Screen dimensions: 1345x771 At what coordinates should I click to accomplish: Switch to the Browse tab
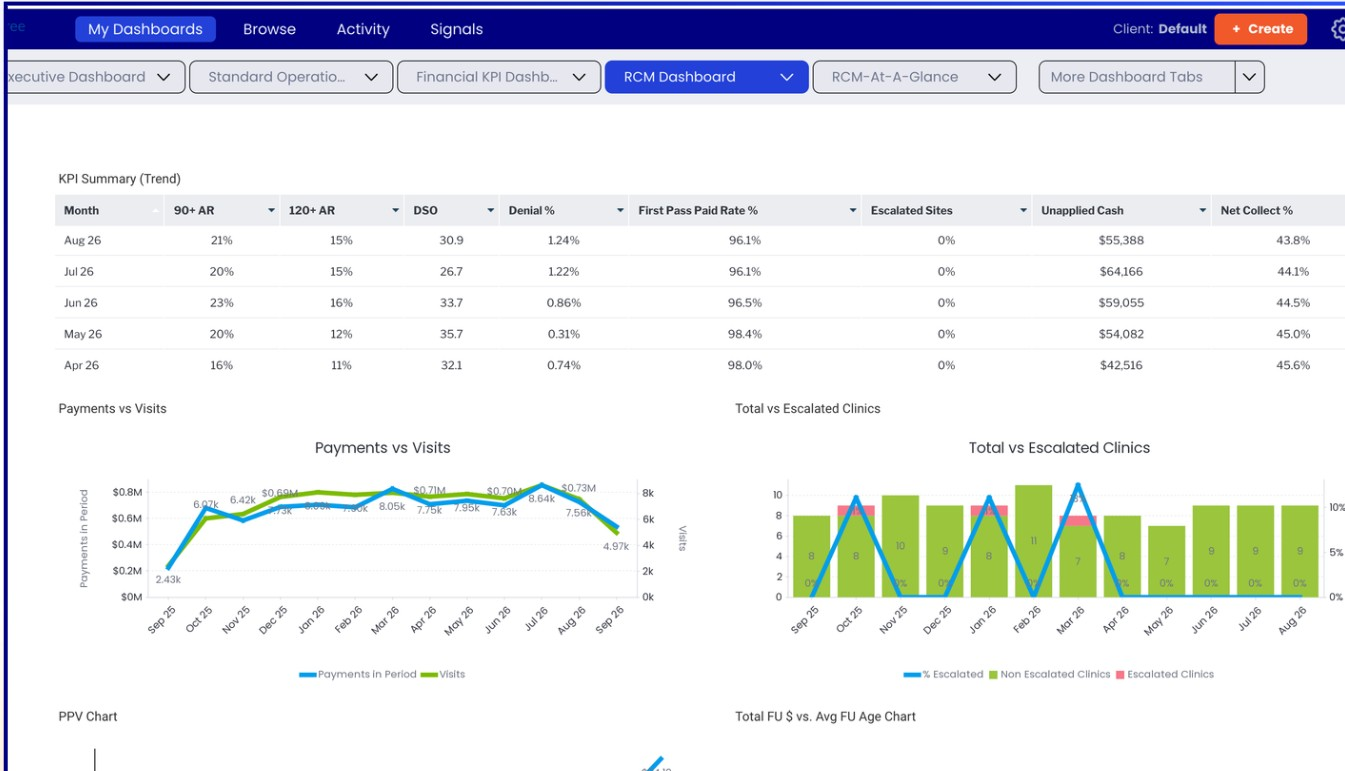[269, 29]
